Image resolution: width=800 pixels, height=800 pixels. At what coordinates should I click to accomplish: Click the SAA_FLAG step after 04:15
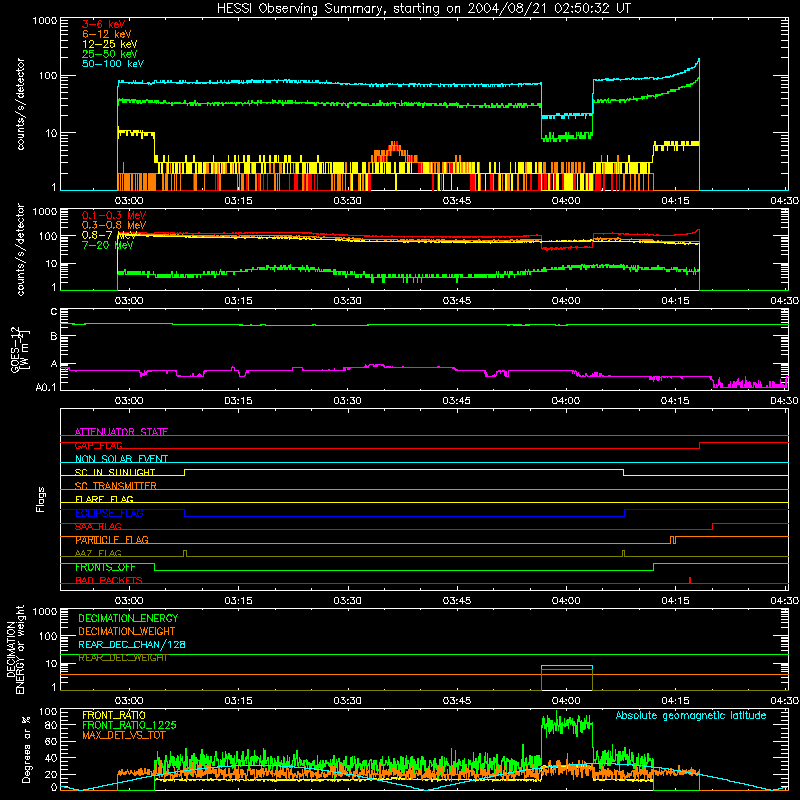coord(712,527)
